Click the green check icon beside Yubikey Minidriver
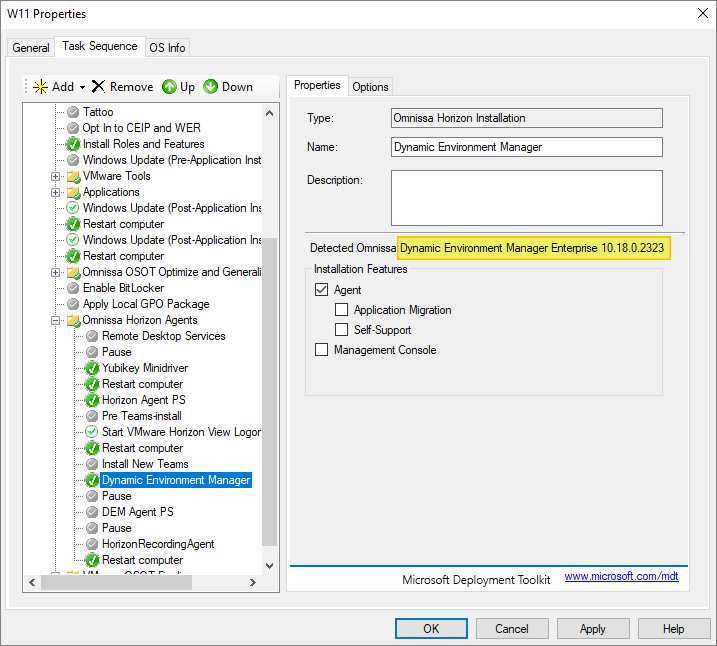Viewport: 717px width, 646px height. (x=92, y=368)
